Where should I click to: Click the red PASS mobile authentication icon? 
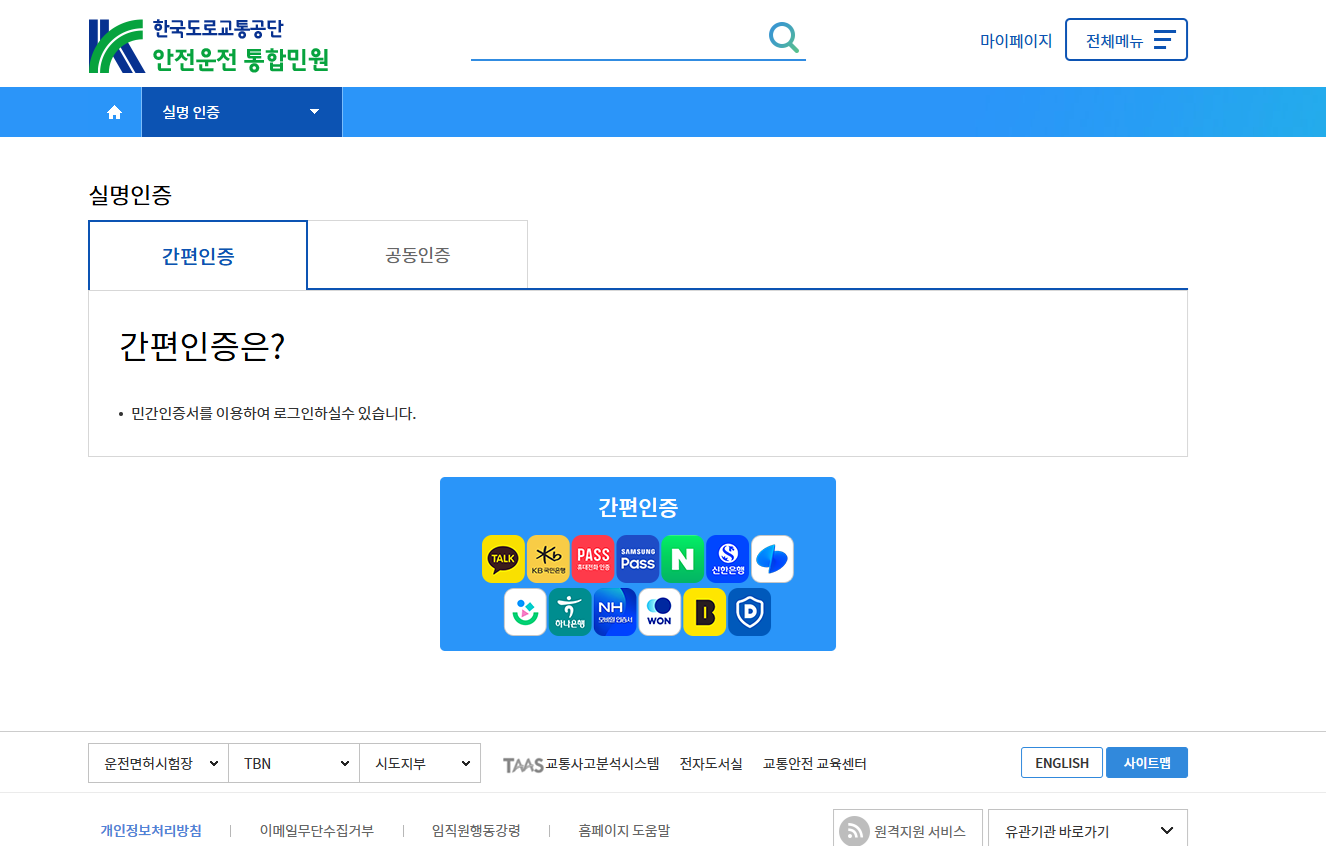(593, 559)
